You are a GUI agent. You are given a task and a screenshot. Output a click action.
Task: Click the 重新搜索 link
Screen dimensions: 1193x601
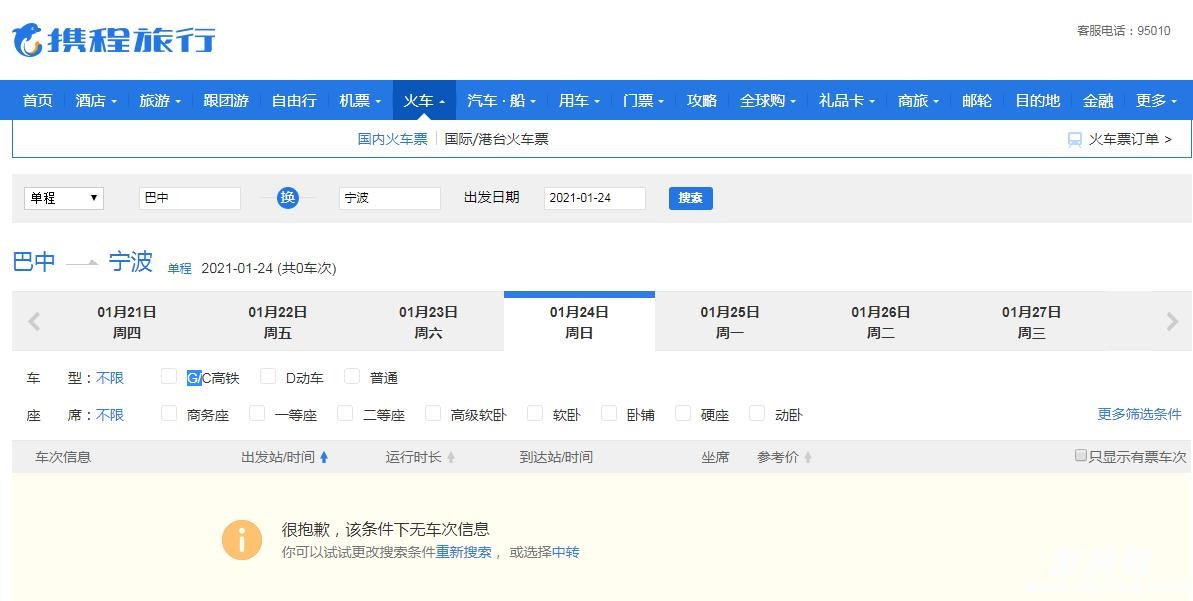tap(463, 552)
